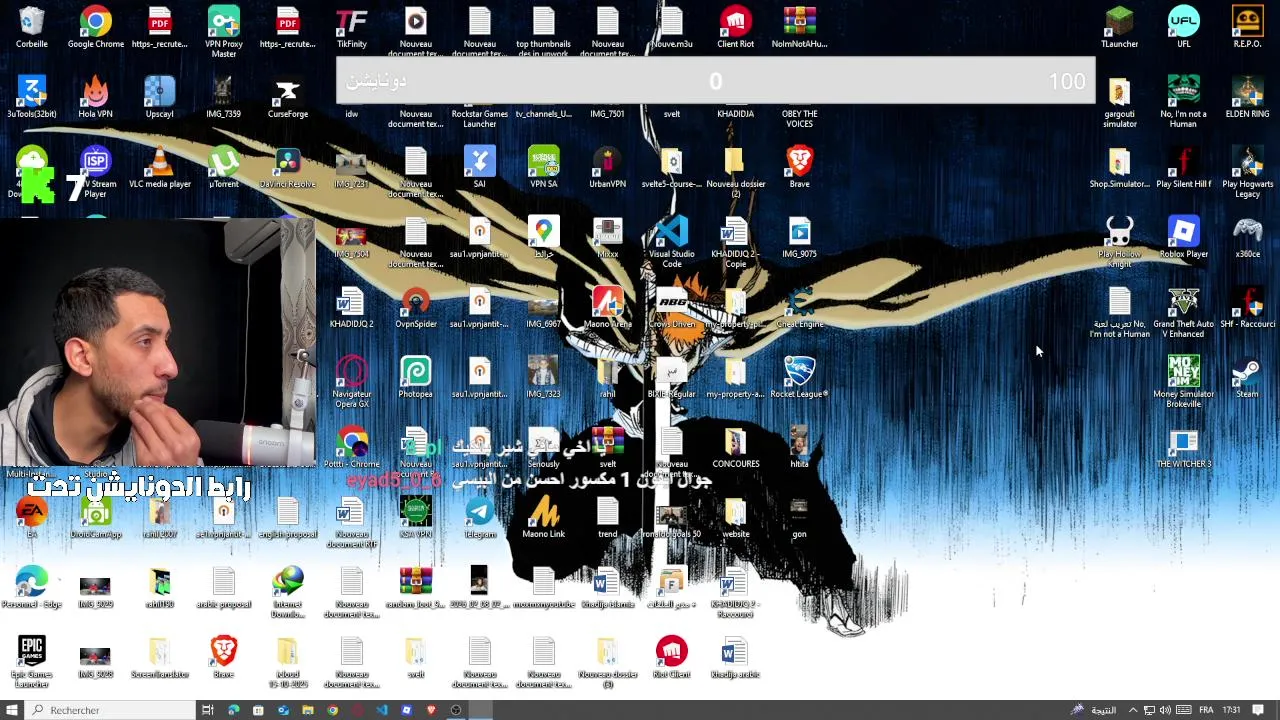Launch Steam desktop shortcut
Image resolution: width=1280 pixels, height=720 pixels.
[1248, 377]
